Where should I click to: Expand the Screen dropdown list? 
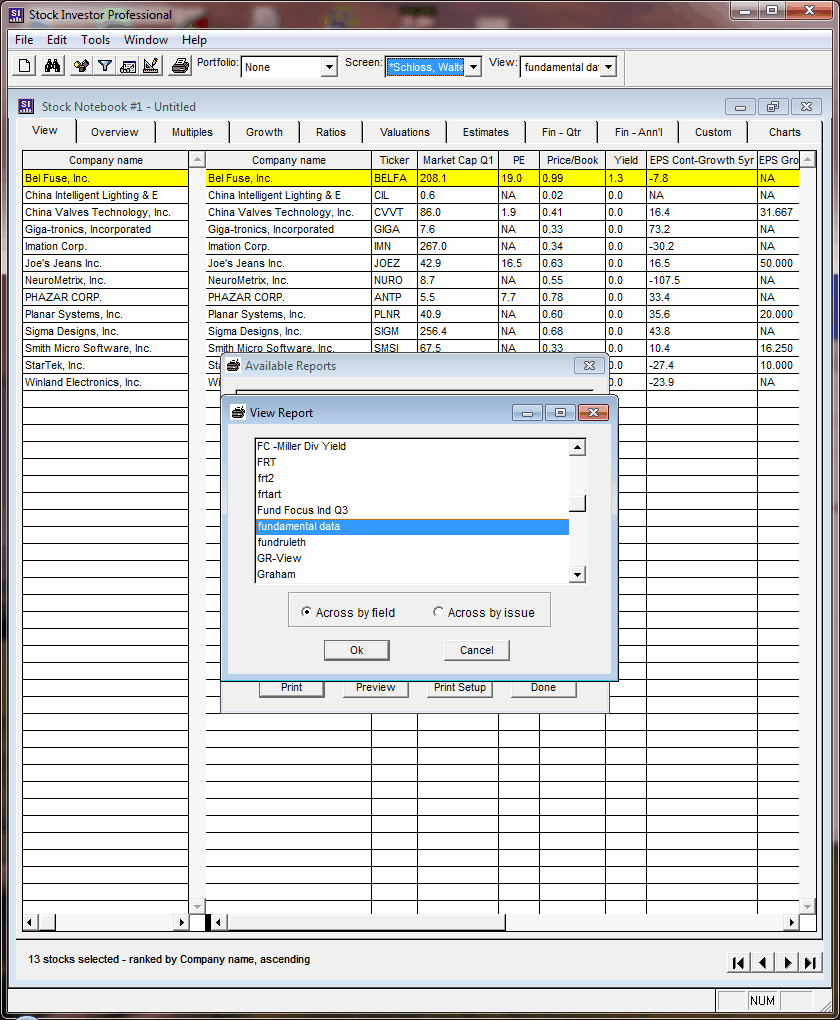(x=473, y=67)
